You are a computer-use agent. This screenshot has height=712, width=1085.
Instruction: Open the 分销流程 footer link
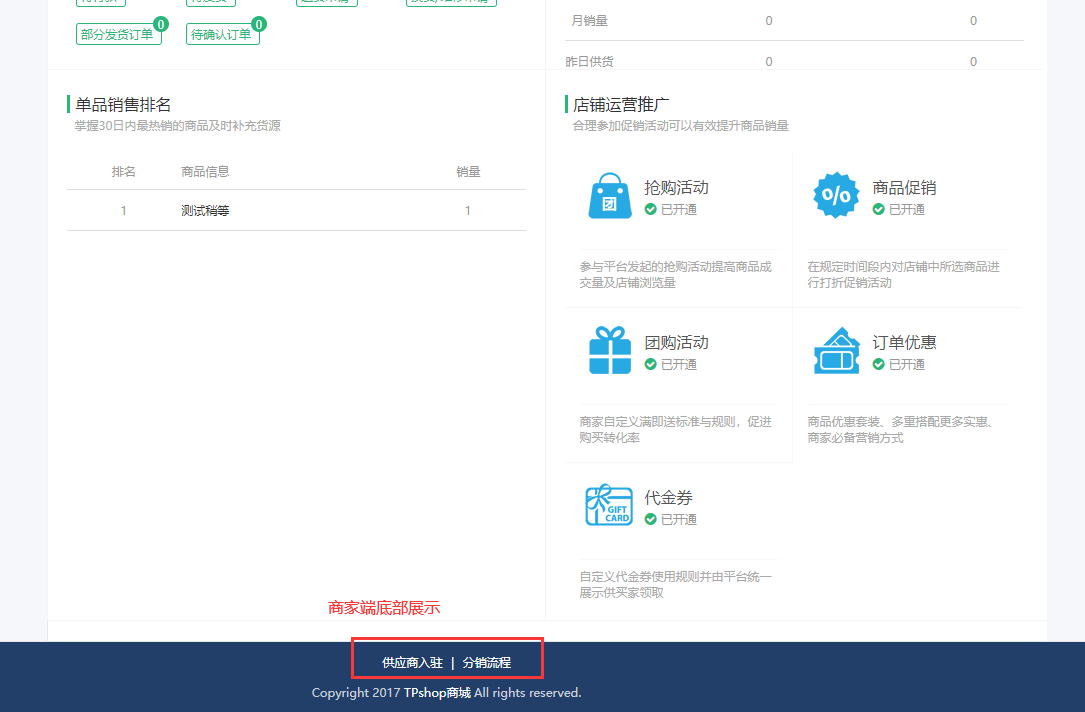[x=487, y=663]
